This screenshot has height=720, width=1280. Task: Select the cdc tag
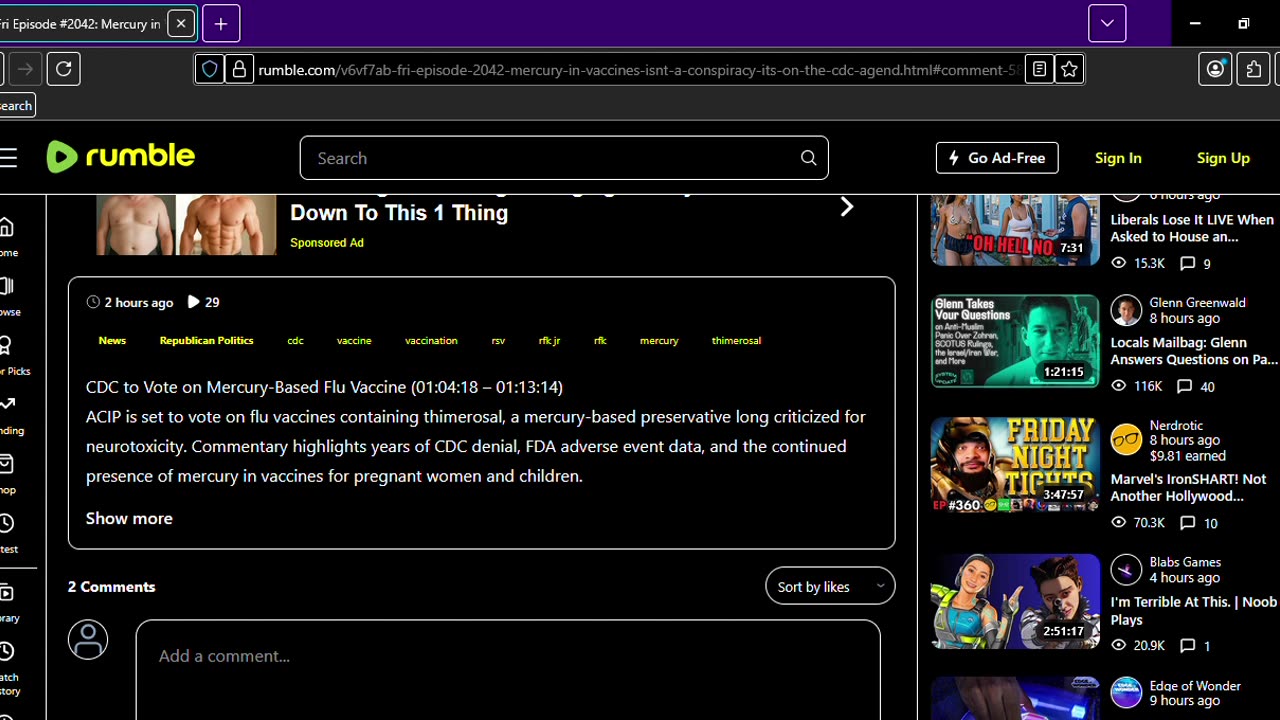pyautogui.click(x=295, y=340)
